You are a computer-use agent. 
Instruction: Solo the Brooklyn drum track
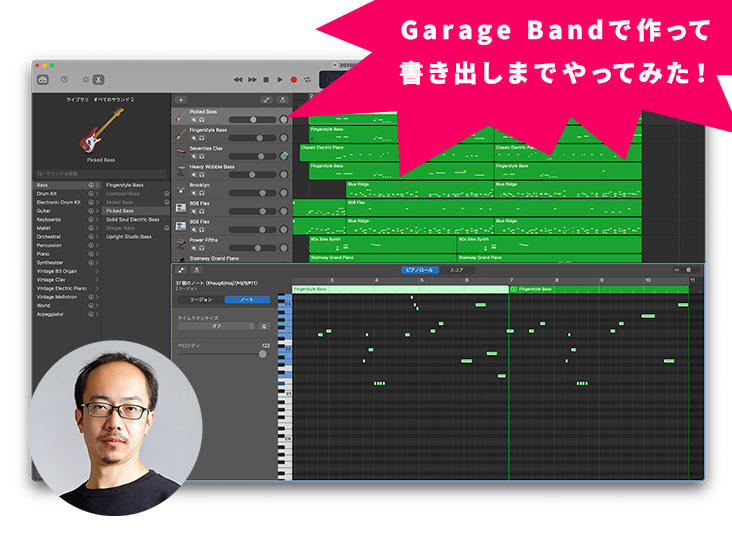[202, 193]
